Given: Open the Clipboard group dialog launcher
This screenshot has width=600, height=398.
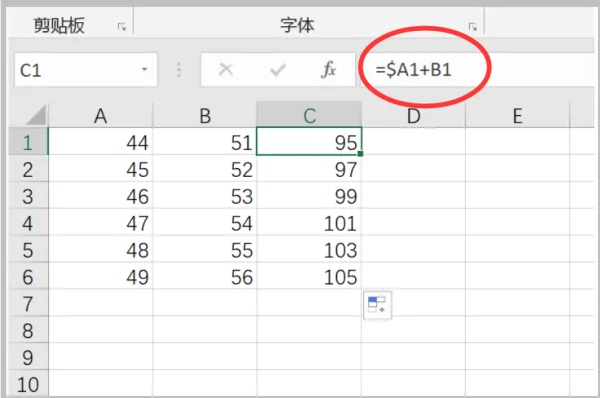Looking at the screenshot, I should pyautogui.click(x=122, y=27).
